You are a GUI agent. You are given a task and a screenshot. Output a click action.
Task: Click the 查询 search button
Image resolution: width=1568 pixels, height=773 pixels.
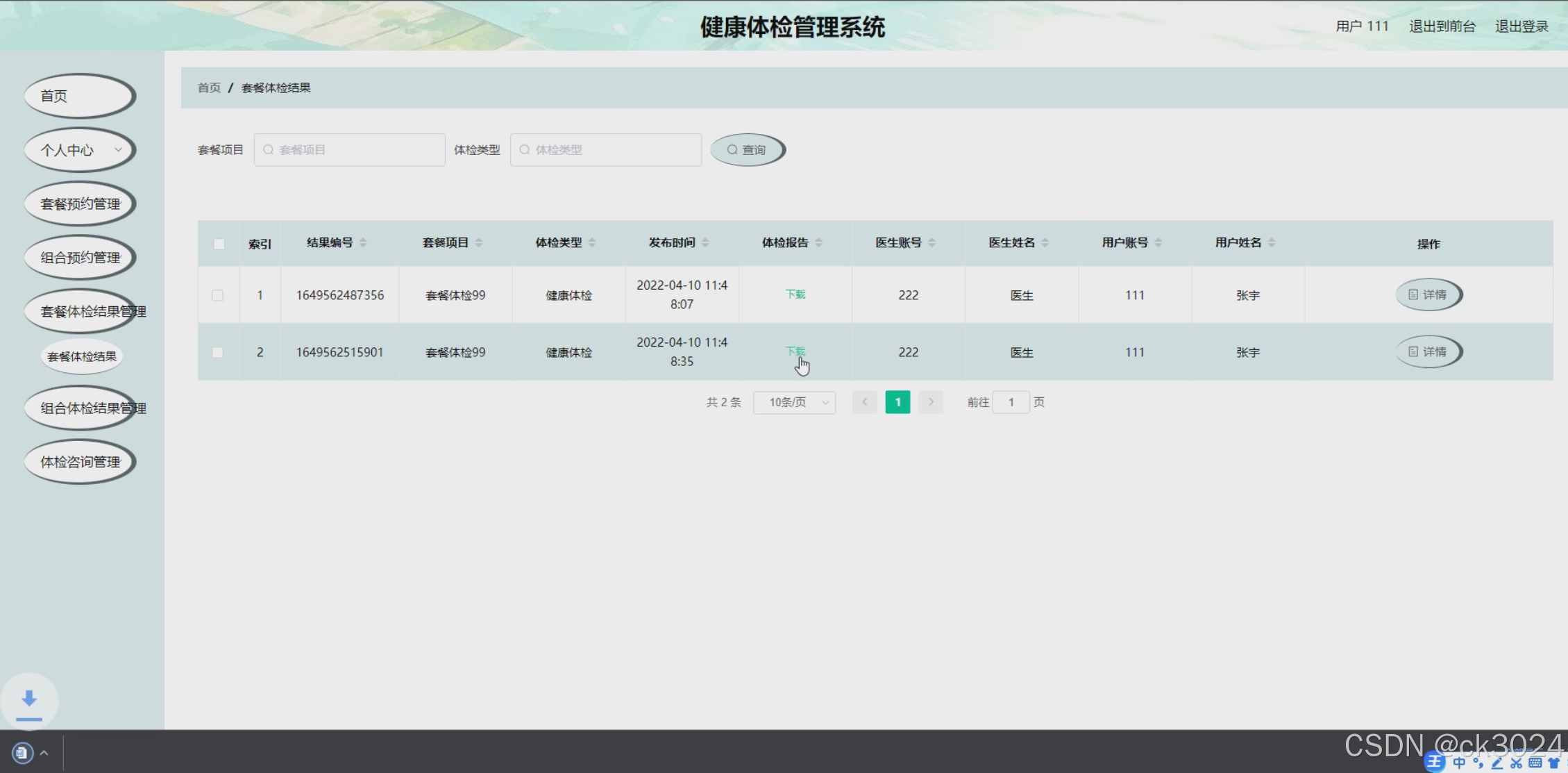point(747,150)
